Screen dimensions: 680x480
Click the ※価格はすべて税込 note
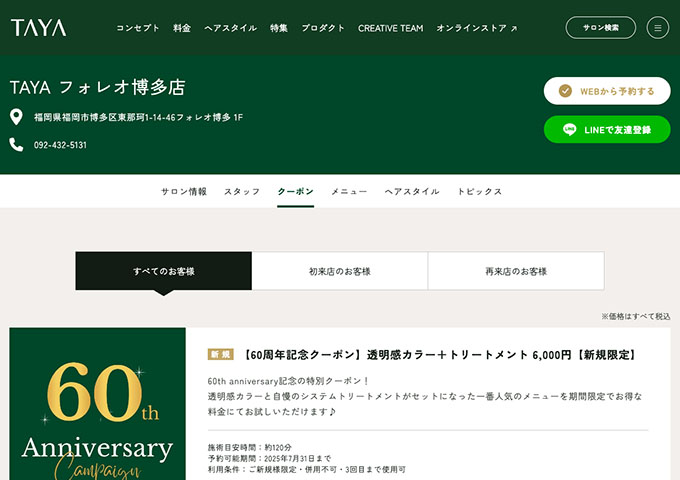click(x=636, y=316)
